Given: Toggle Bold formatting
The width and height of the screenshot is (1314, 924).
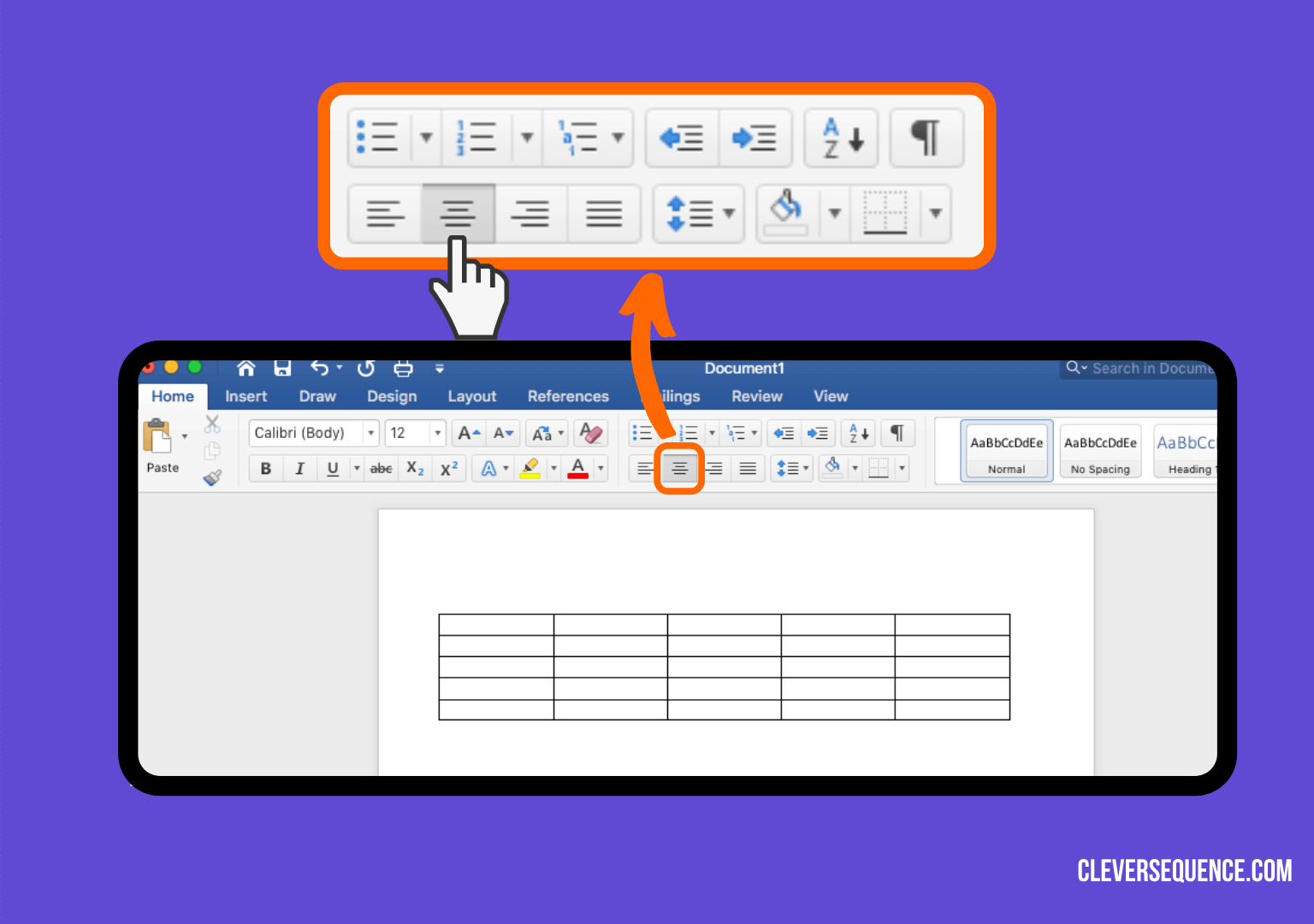Looking at the screenshot, I should pyautogui.click(x=265, y=468).
